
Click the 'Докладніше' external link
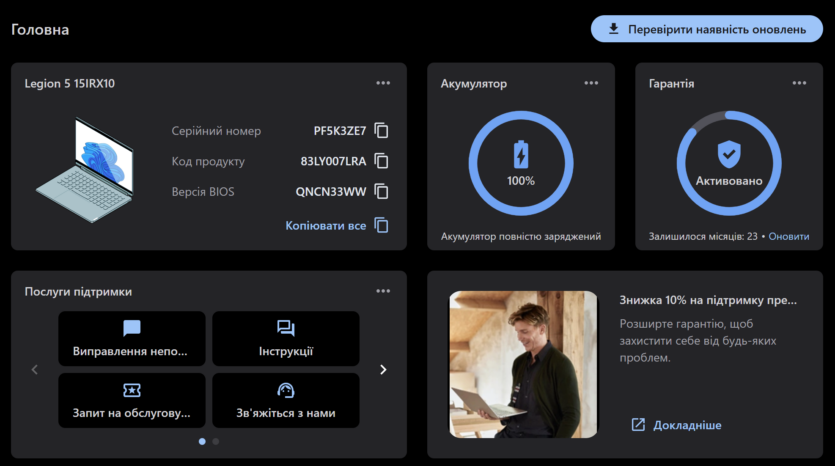(x=676, y=425)
